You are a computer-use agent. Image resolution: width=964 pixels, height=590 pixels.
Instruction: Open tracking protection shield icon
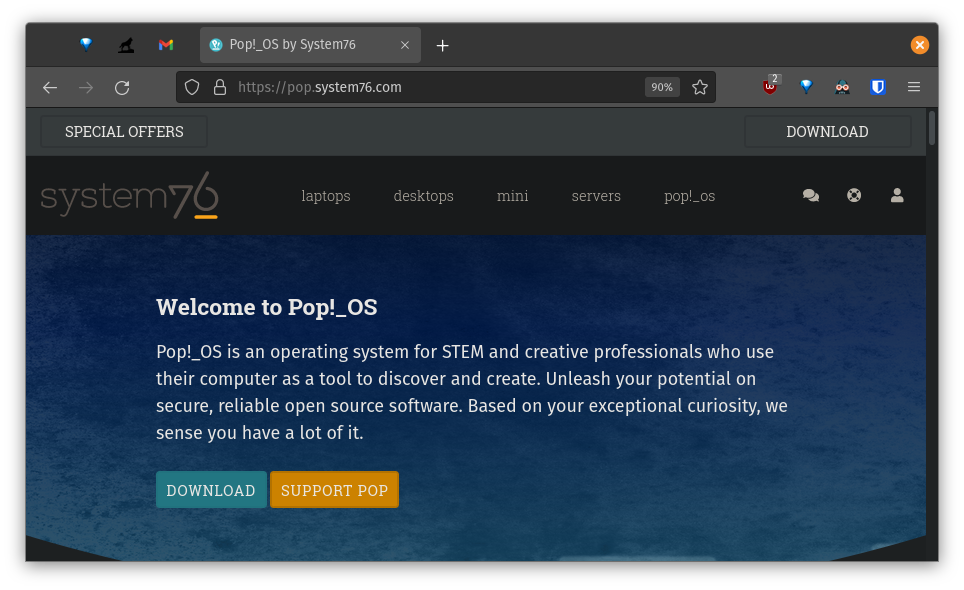point(192,87)
